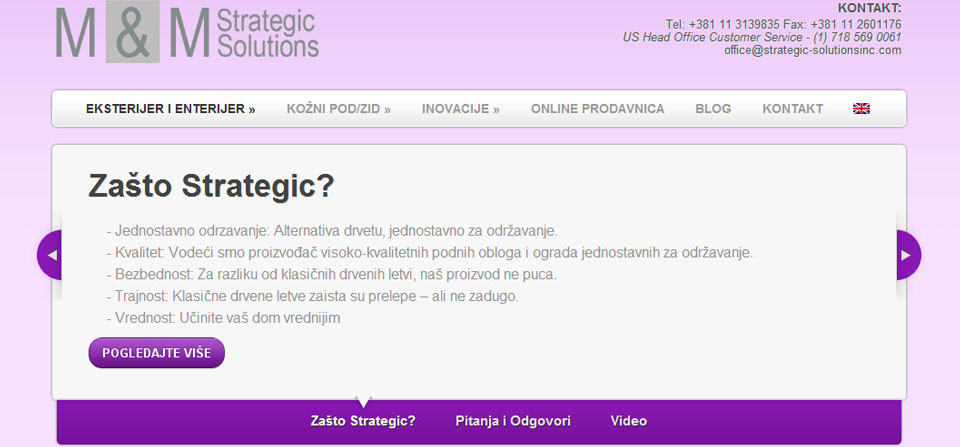Image resolution: width=960 pixels, height=447 pixels.
Task: Show the Video slide tab
Action: pyautogui.click(x=629, y=421)
